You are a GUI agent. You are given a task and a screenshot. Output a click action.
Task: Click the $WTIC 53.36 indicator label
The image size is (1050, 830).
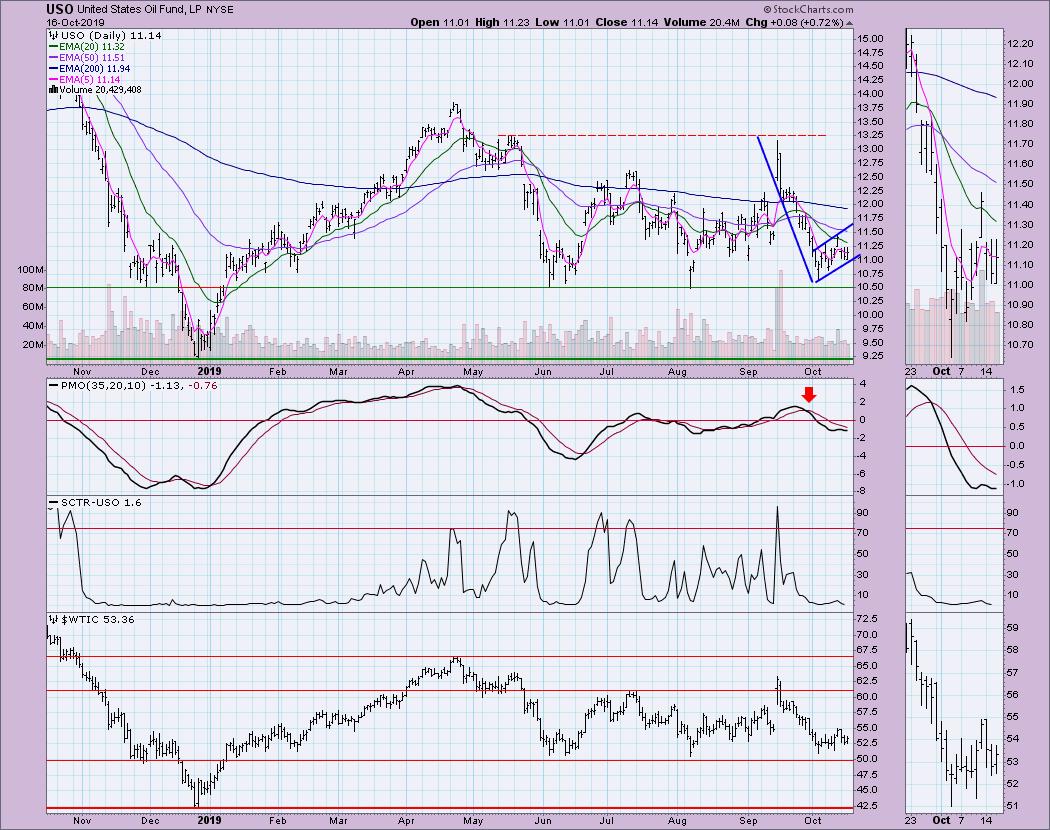(96, 620)
